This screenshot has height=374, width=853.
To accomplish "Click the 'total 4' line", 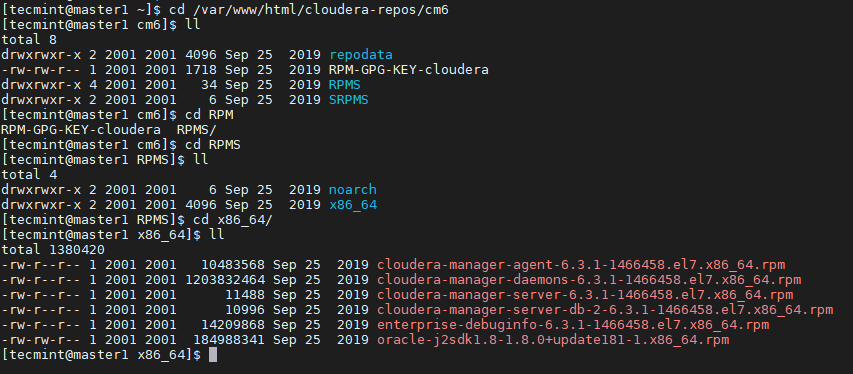I will click(x=29, y=175).
